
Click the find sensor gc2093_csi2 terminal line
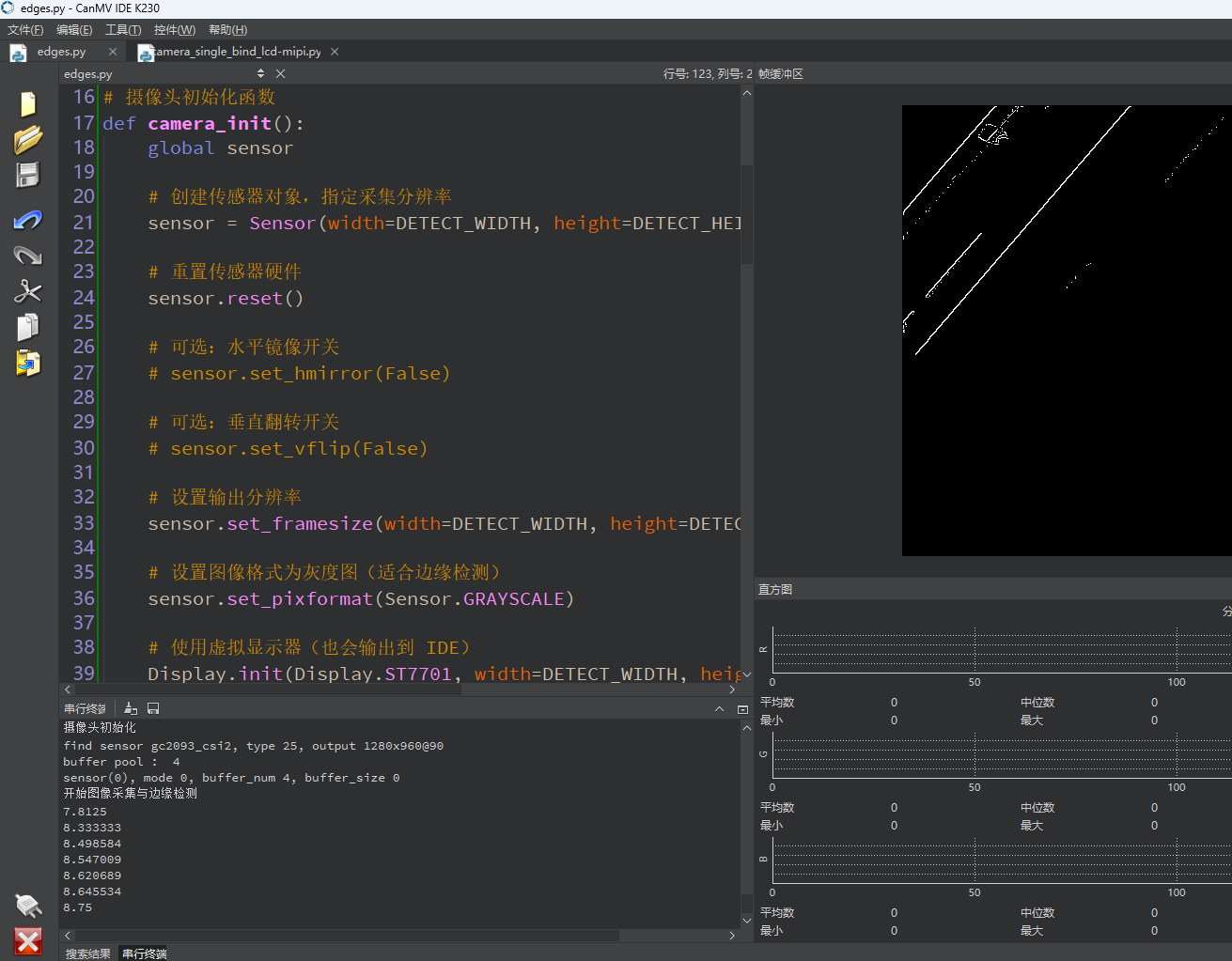pyautogui.click(x=254, y=746)
